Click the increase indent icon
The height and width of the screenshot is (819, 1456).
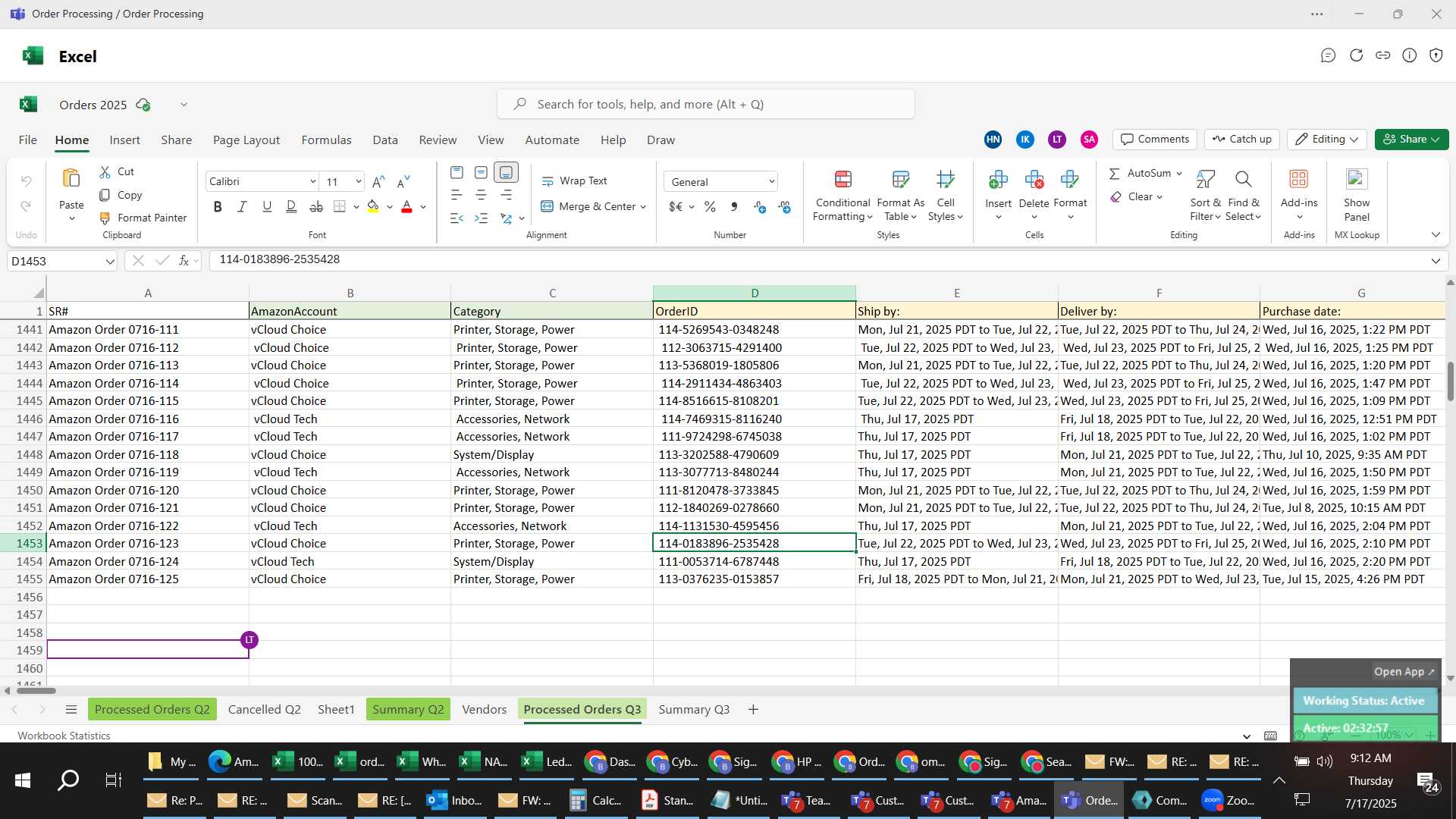click(x=481, y=218)
